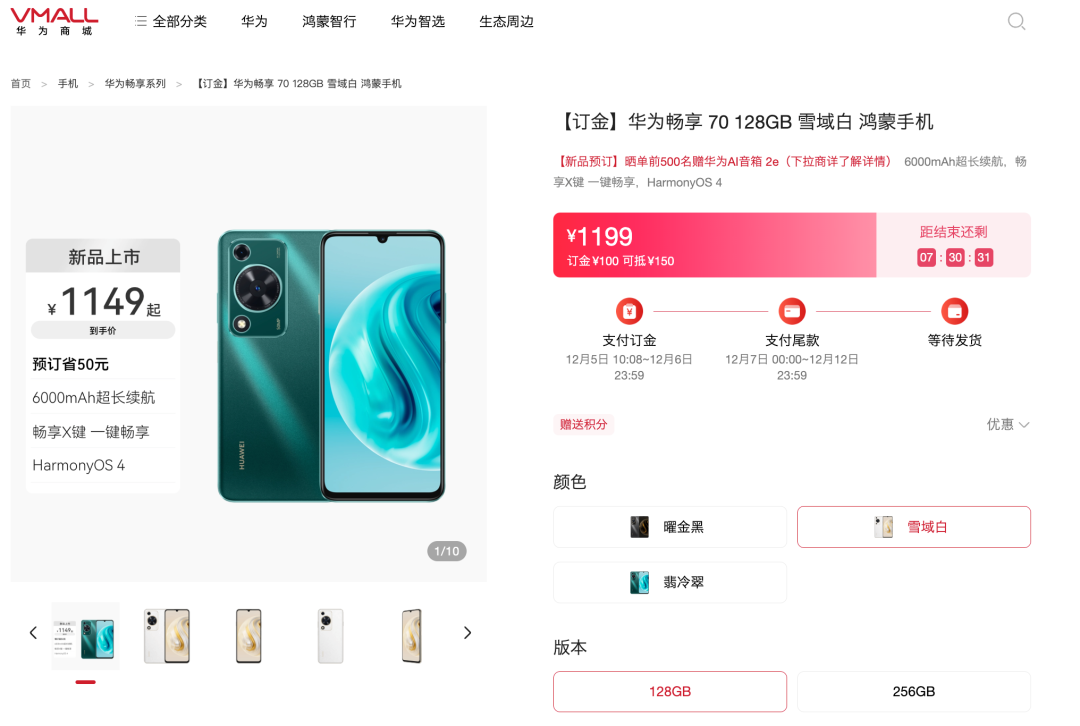Open 全部分类 hamburger menu icon
This screenshot has width=1080, height=726.
141,21
